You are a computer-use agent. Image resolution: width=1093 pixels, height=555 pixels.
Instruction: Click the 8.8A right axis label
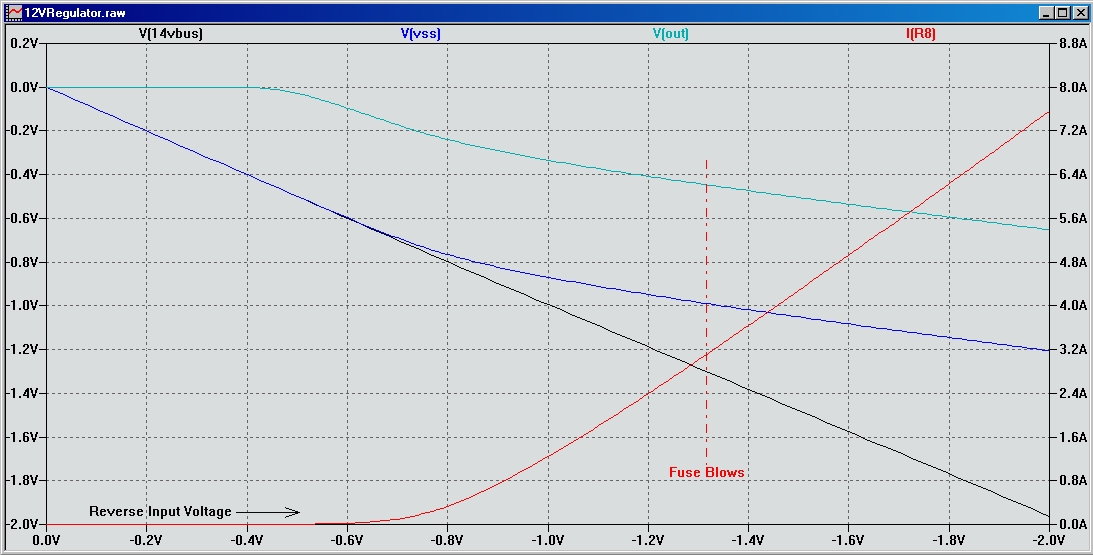point(1072,43)
